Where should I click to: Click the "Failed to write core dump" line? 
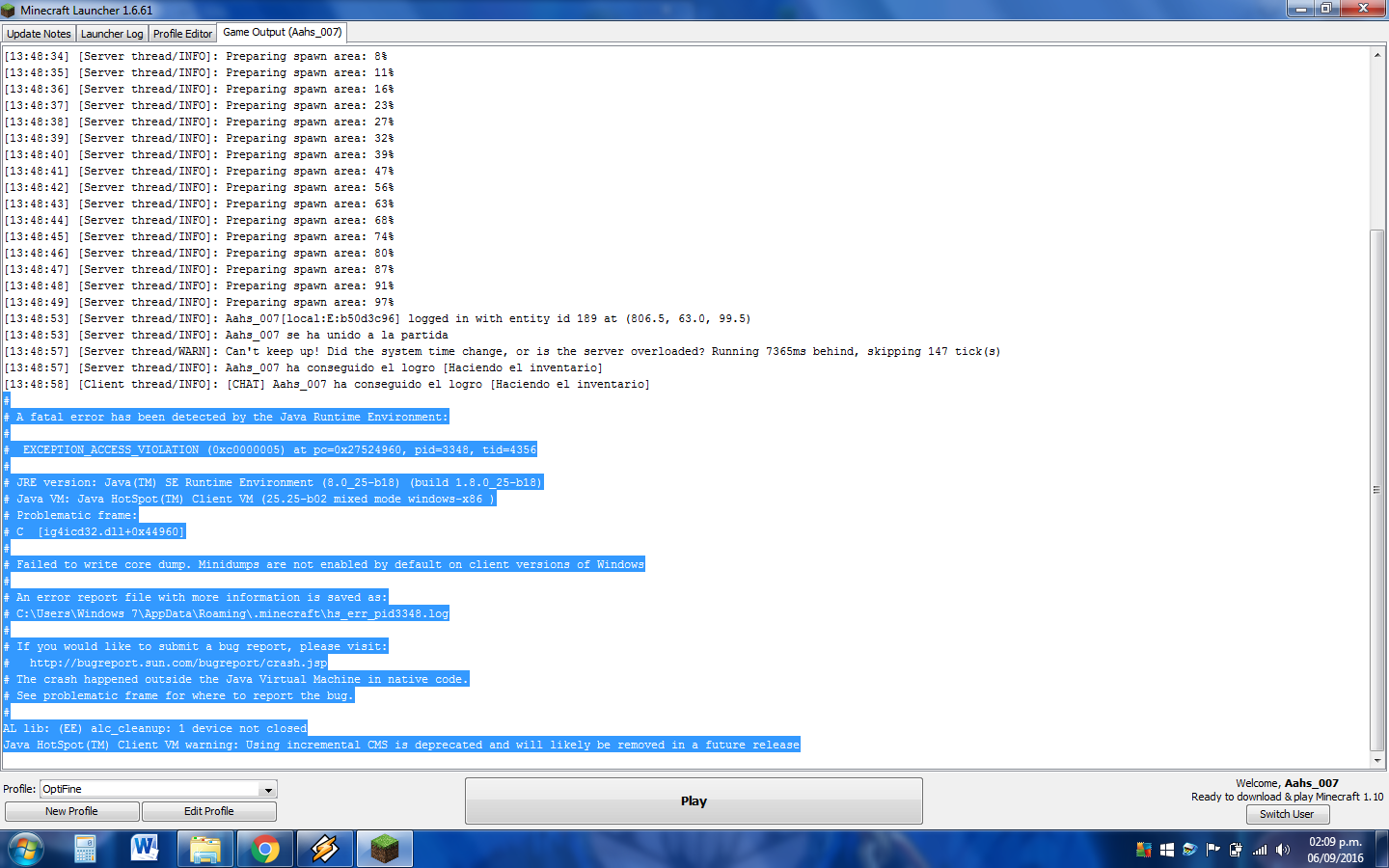point(324,565)
